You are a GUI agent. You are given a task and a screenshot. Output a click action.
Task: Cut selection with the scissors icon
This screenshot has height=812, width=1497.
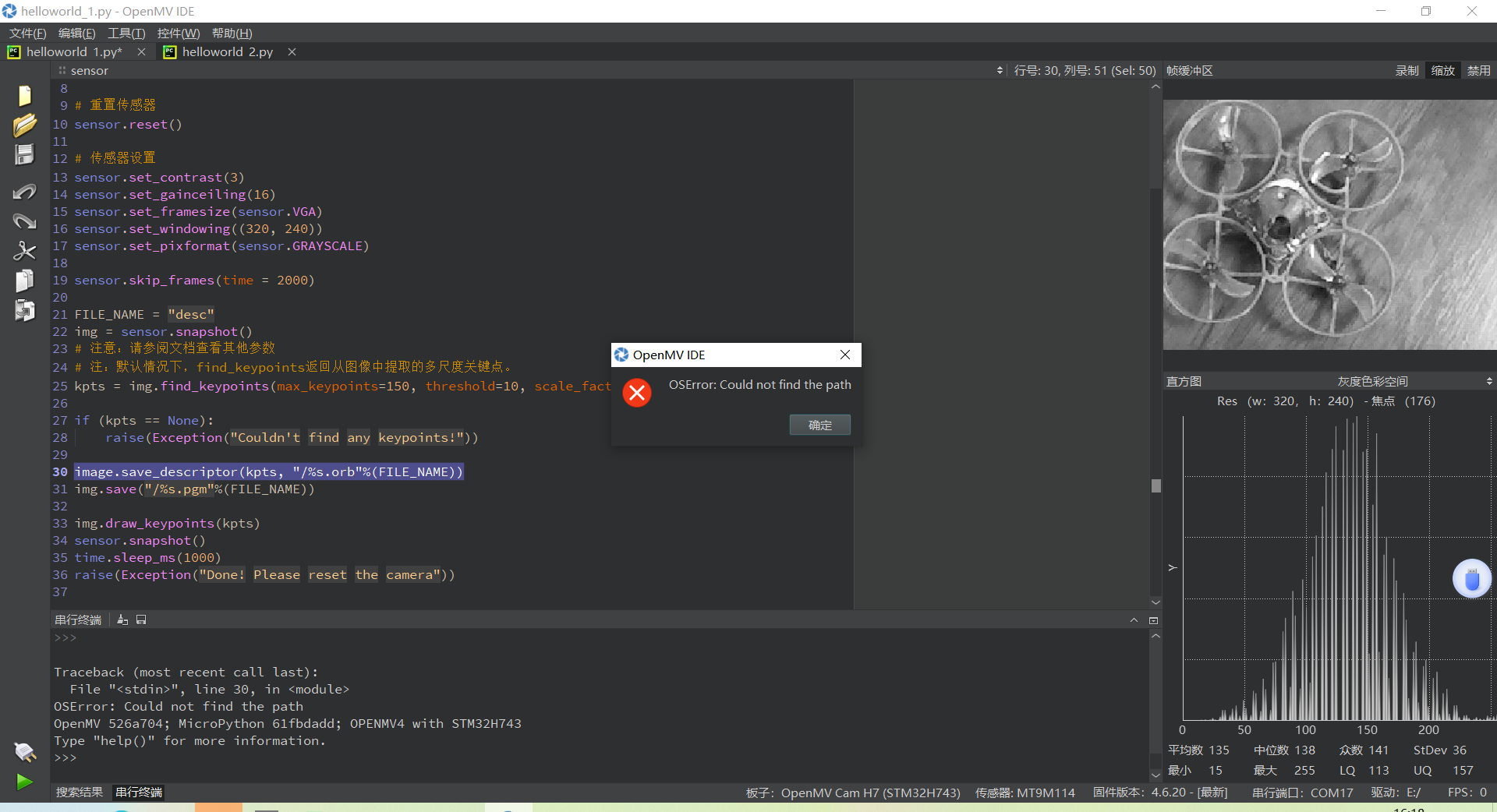24,251
